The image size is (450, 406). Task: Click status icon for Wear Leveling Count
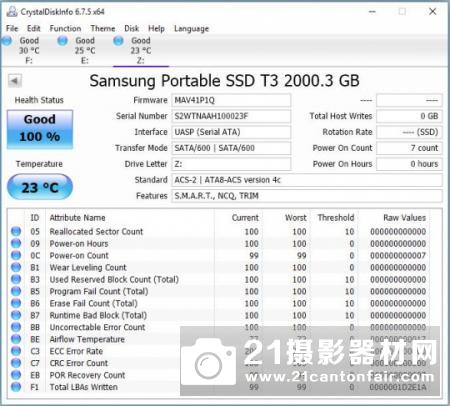click(16, 267)
